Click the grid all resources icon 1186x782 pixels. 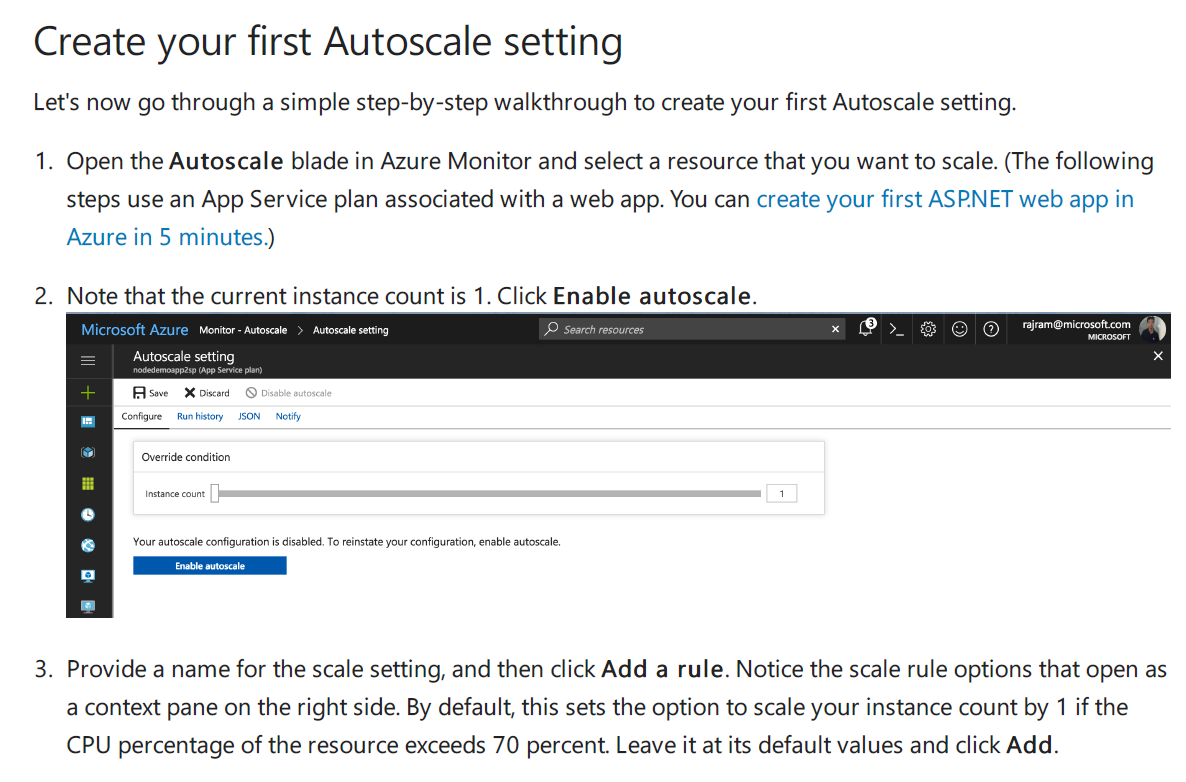[88, 484]
